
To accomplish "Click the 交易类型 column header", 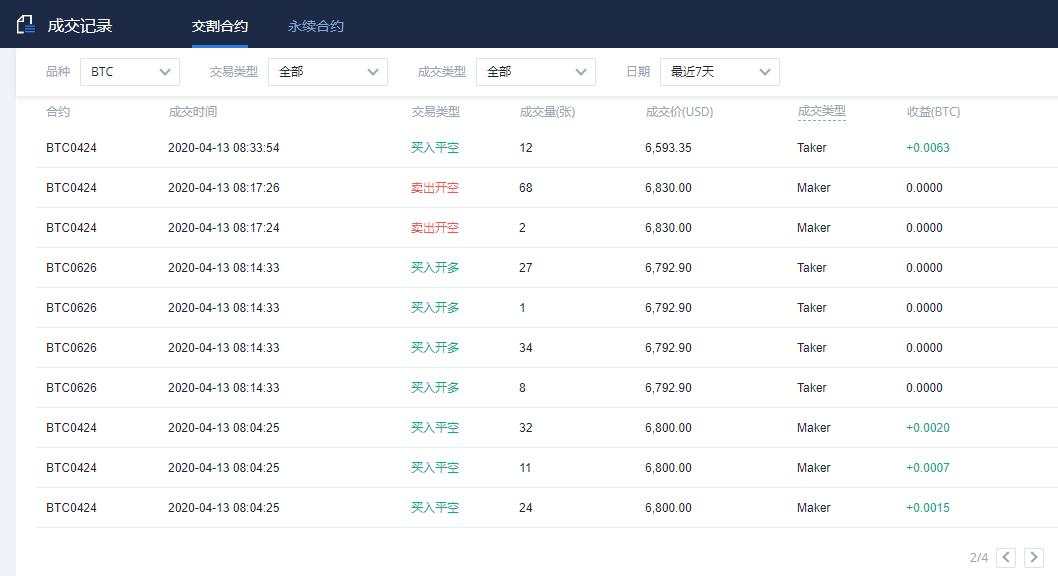I will [435, 111].
